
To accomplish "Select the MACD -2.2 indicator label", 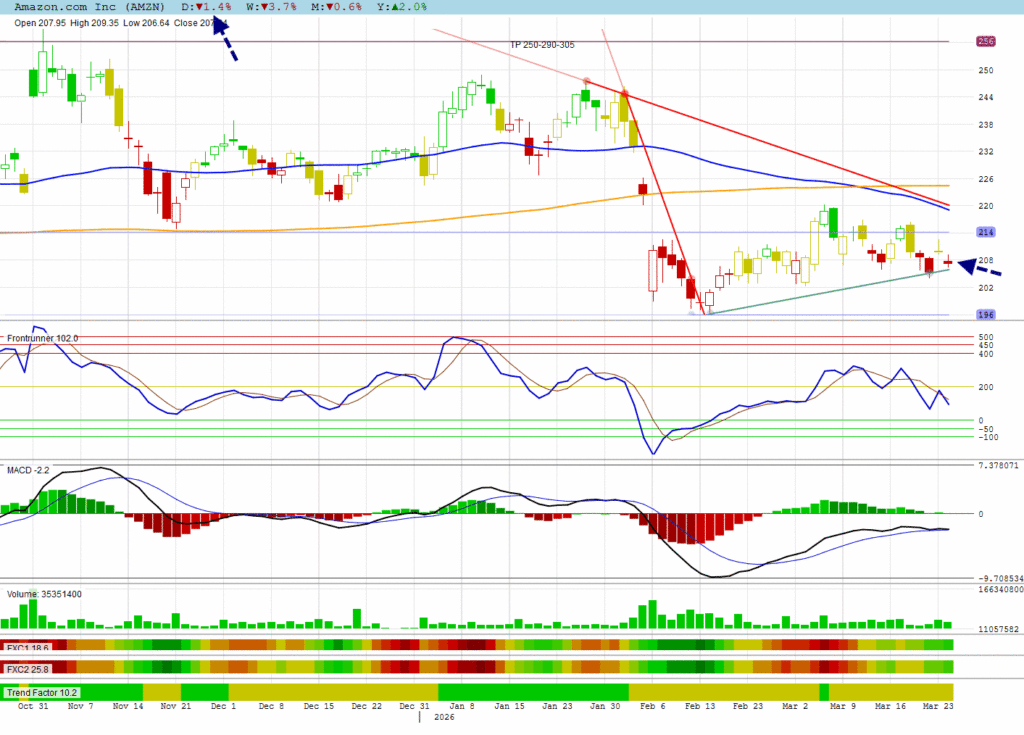I will [x=28, y=469].
